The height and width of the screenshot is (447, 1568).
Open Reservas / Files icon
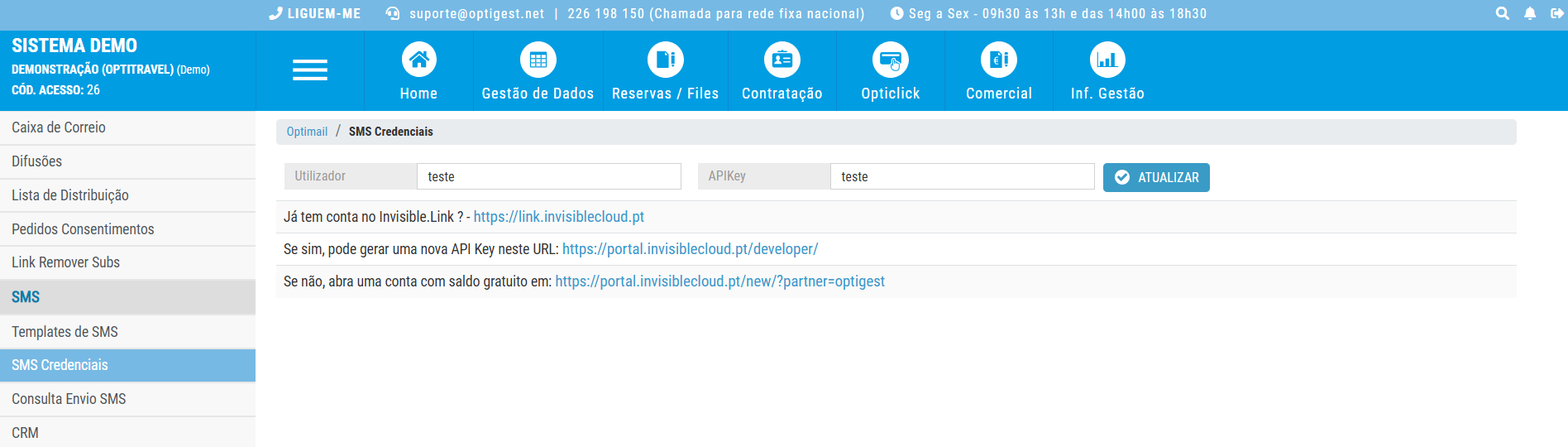(x=665, y=60)
